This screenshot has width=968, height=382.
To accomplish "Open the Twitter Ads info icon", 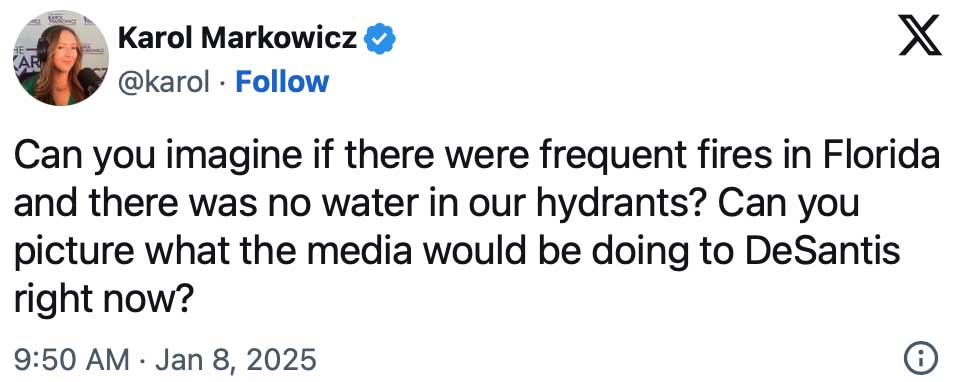I will point(920,358).
